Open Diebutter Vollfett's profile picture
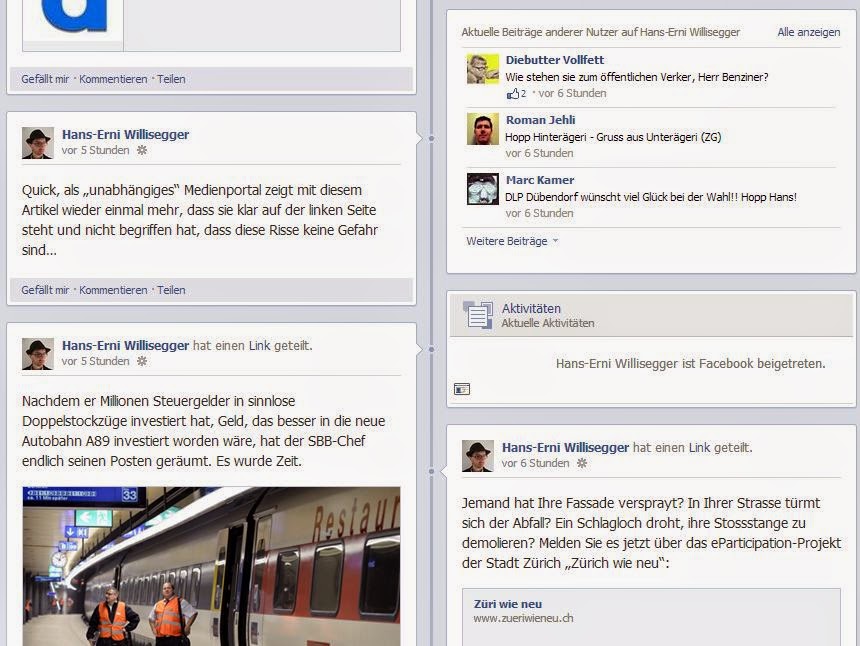This screenshot has width=860, height=646. [483, 69]
